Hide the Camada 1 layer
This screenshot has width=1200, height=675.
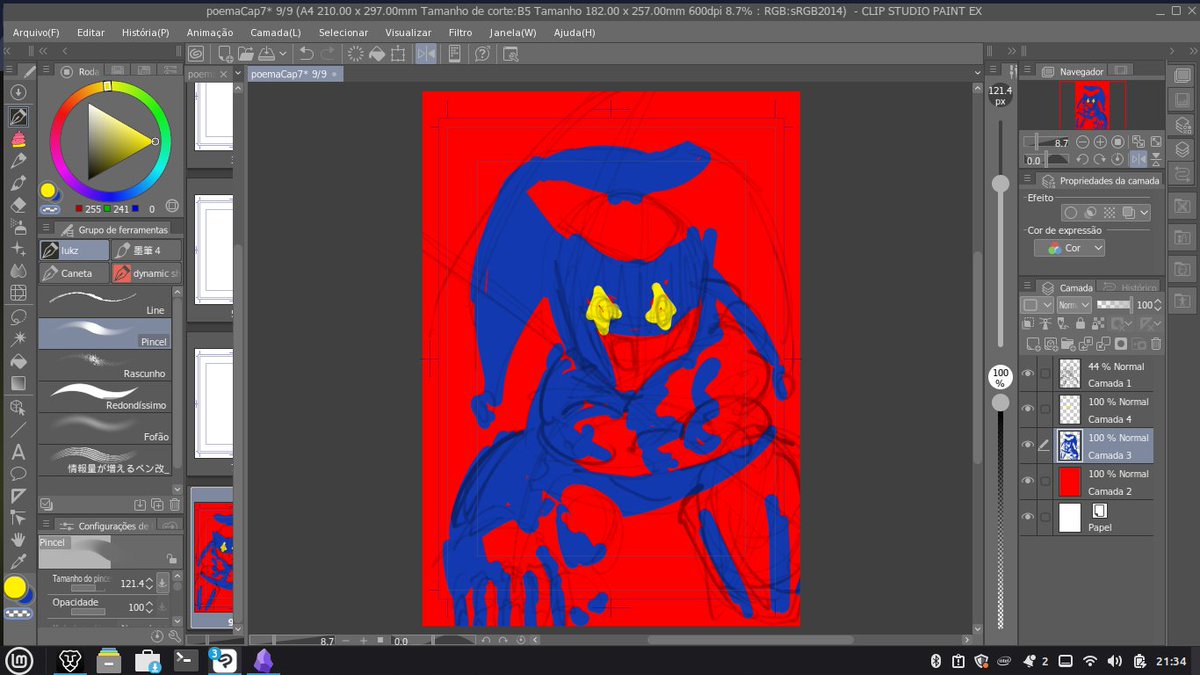[x=1028, y=374]
